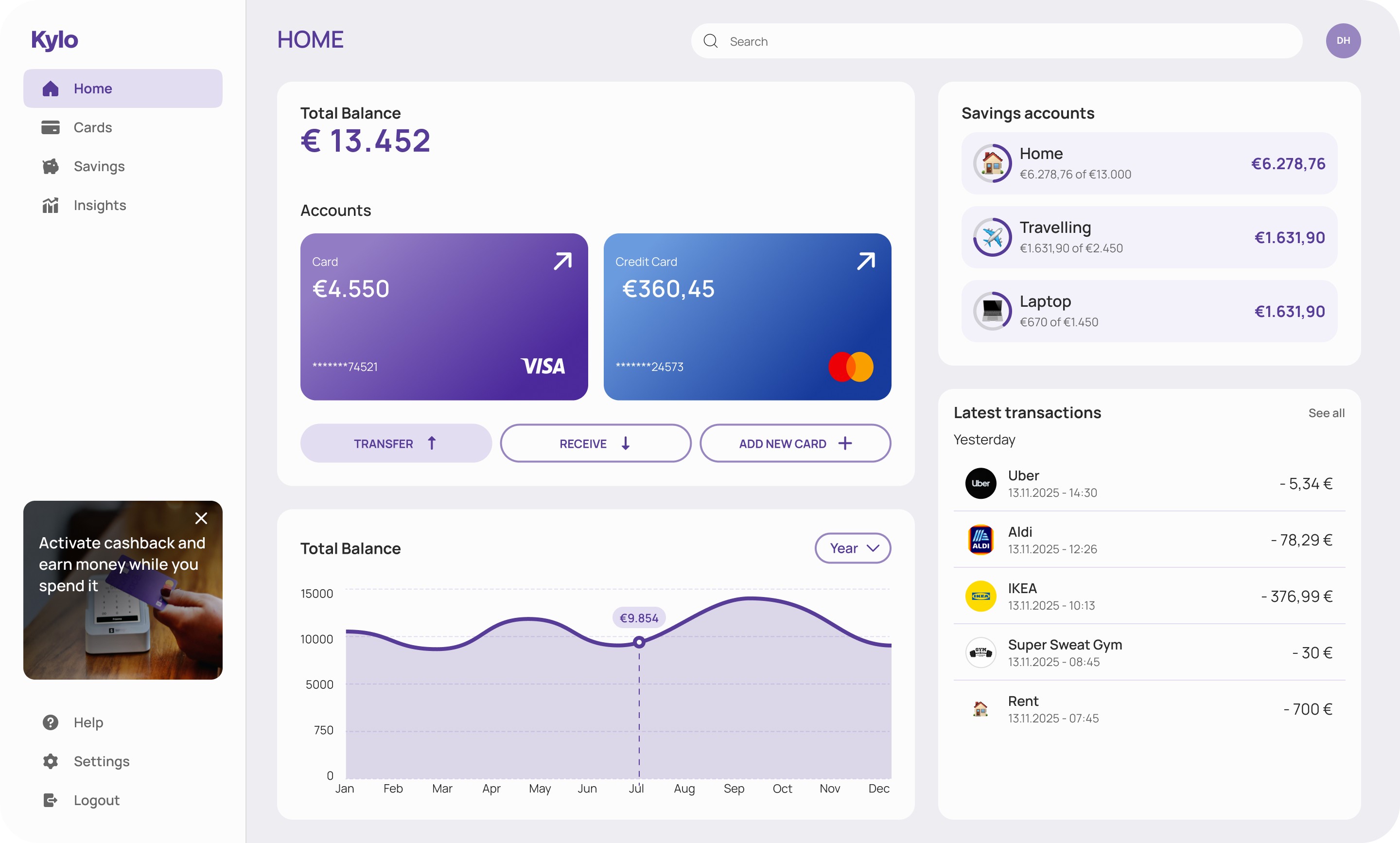Open See all transactions link
The image size is (1400, 843).
coord(1326,413)
